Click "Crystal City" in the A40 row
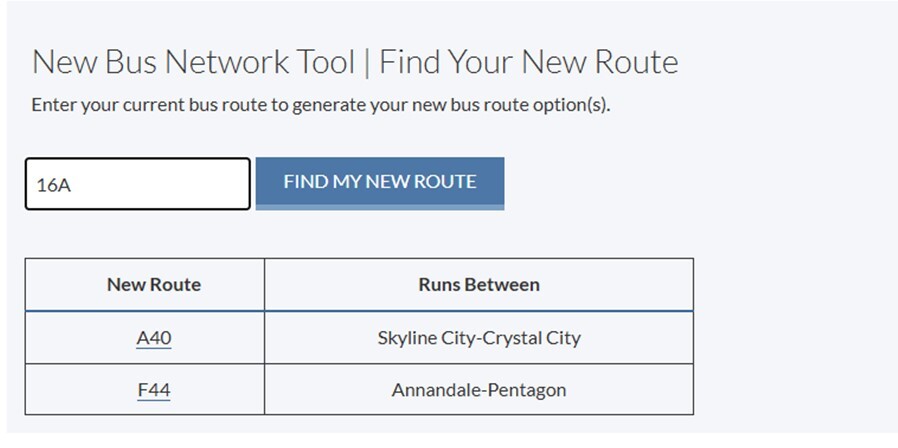Image resolution: width=898 pixels, height=448 pixels. point(532,338)
